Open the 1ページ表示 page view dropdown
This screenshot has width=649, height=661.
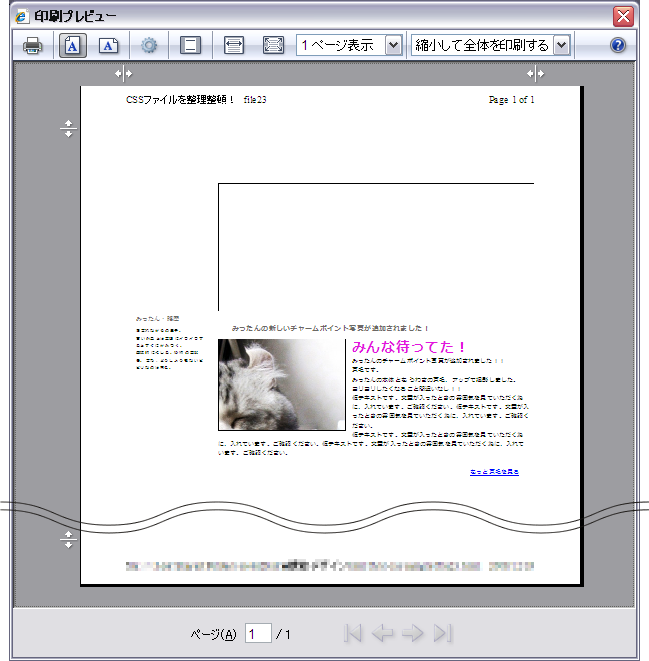tap(349, 45)
